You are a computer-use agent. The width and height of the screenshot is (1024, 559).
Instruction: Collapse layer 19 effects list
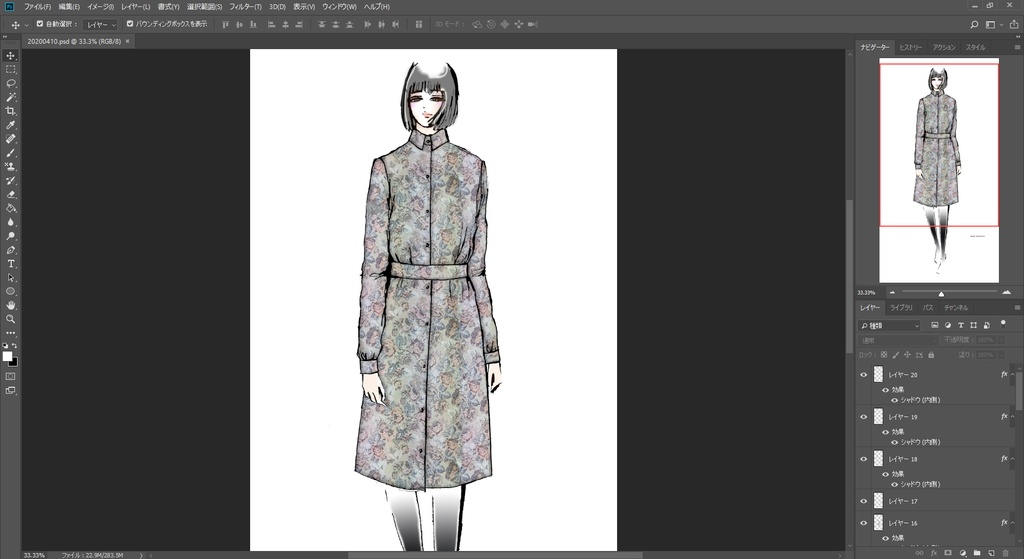pyautogui.click(x=1013, y=417)
